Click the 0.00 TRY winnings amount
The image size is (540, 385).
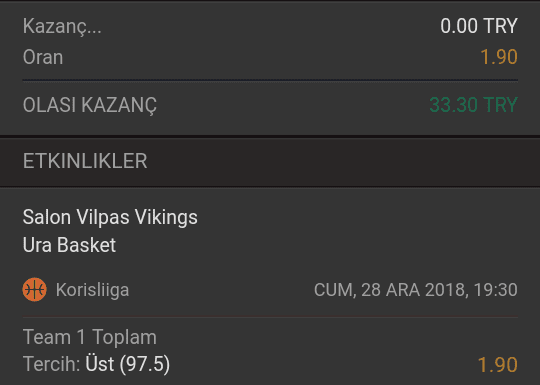479,26
